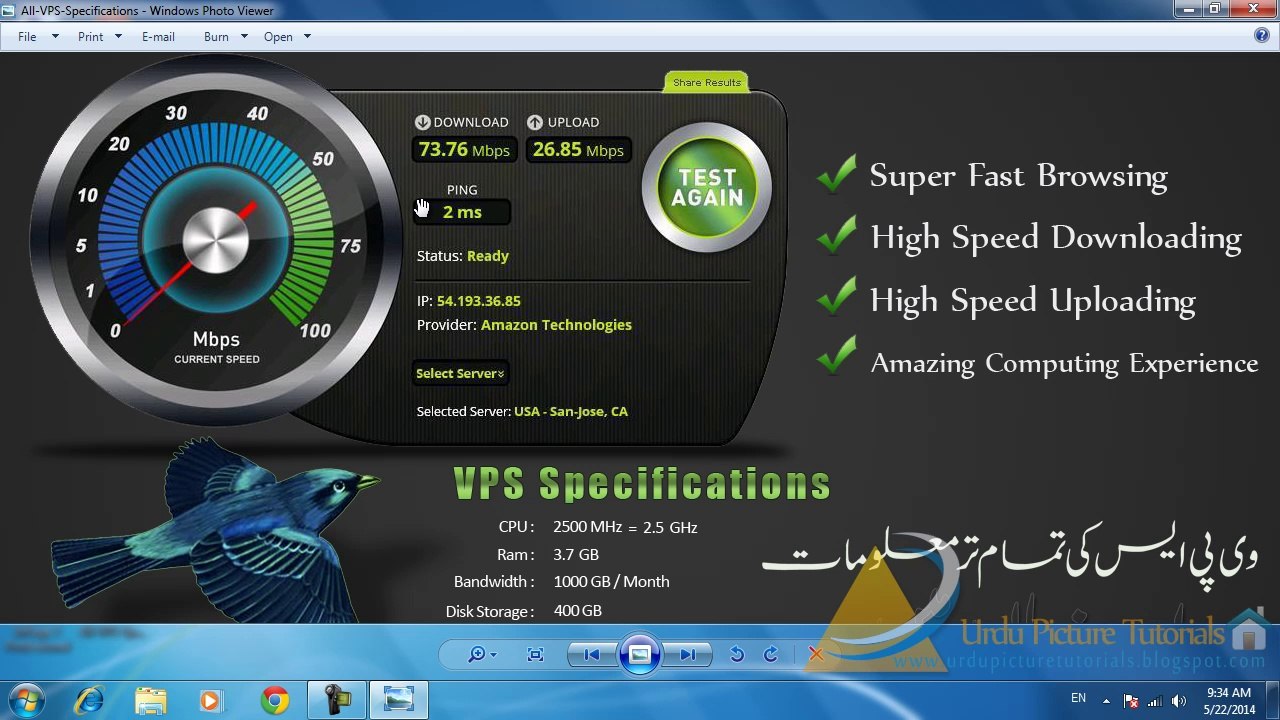Click the High Speed Downloading text
The width and height of the screenshot is (1280, 720).
(x=1056, y=238)
